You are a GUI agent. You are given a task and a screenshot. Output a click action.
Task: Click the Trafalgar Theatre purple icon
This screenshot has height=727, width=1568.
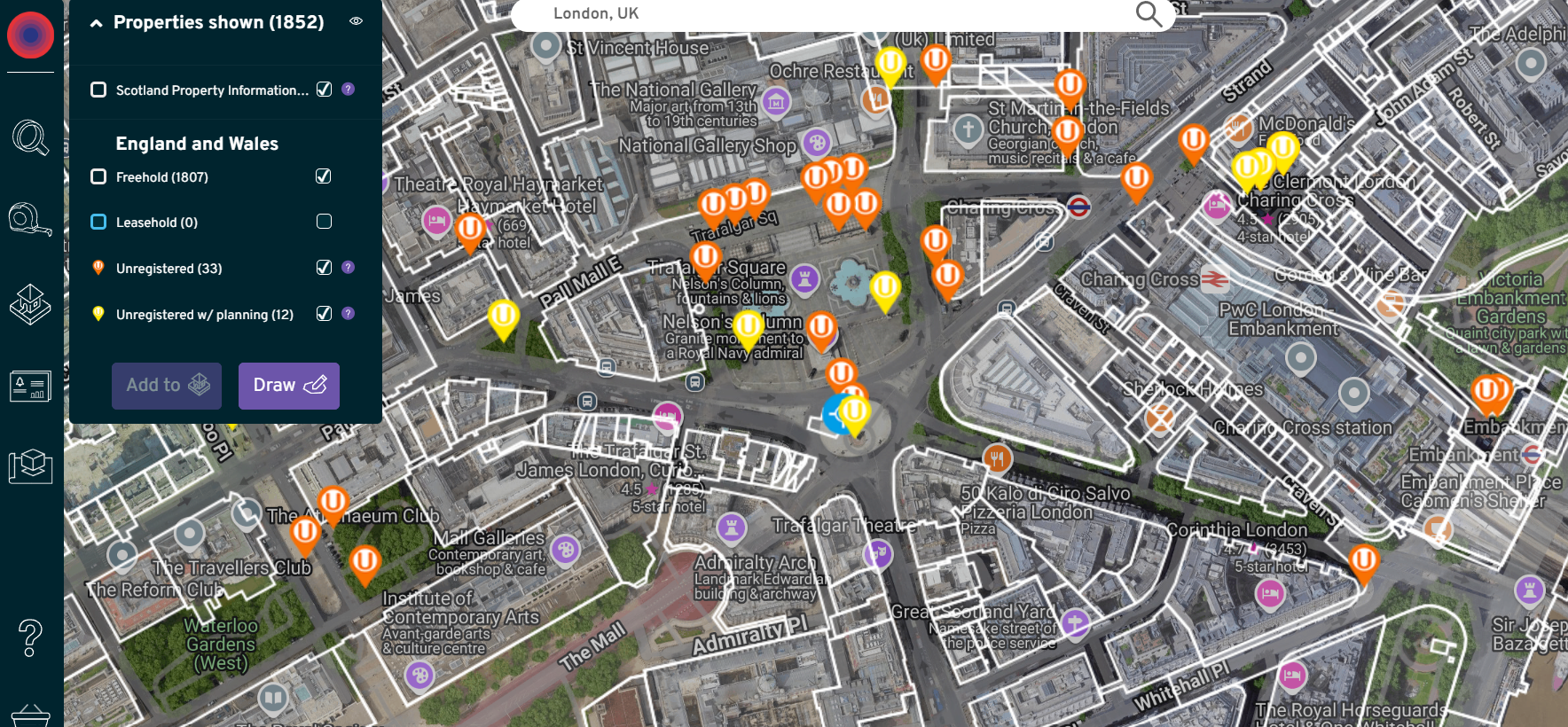[x=878, y=554]
